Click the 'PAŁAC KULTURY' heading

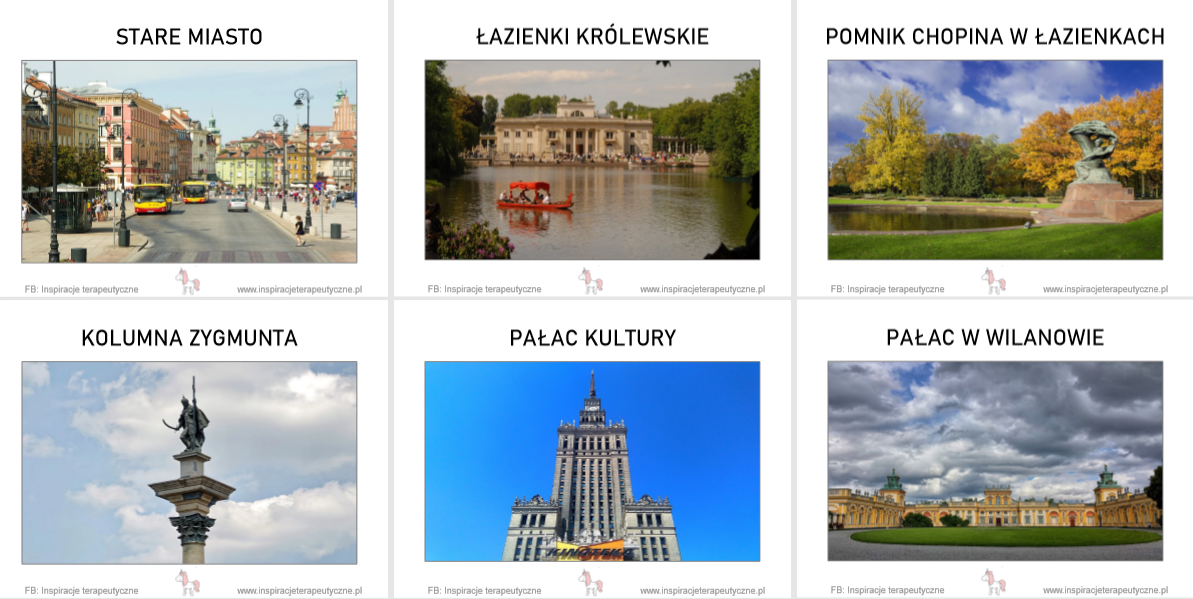(593, 337)
